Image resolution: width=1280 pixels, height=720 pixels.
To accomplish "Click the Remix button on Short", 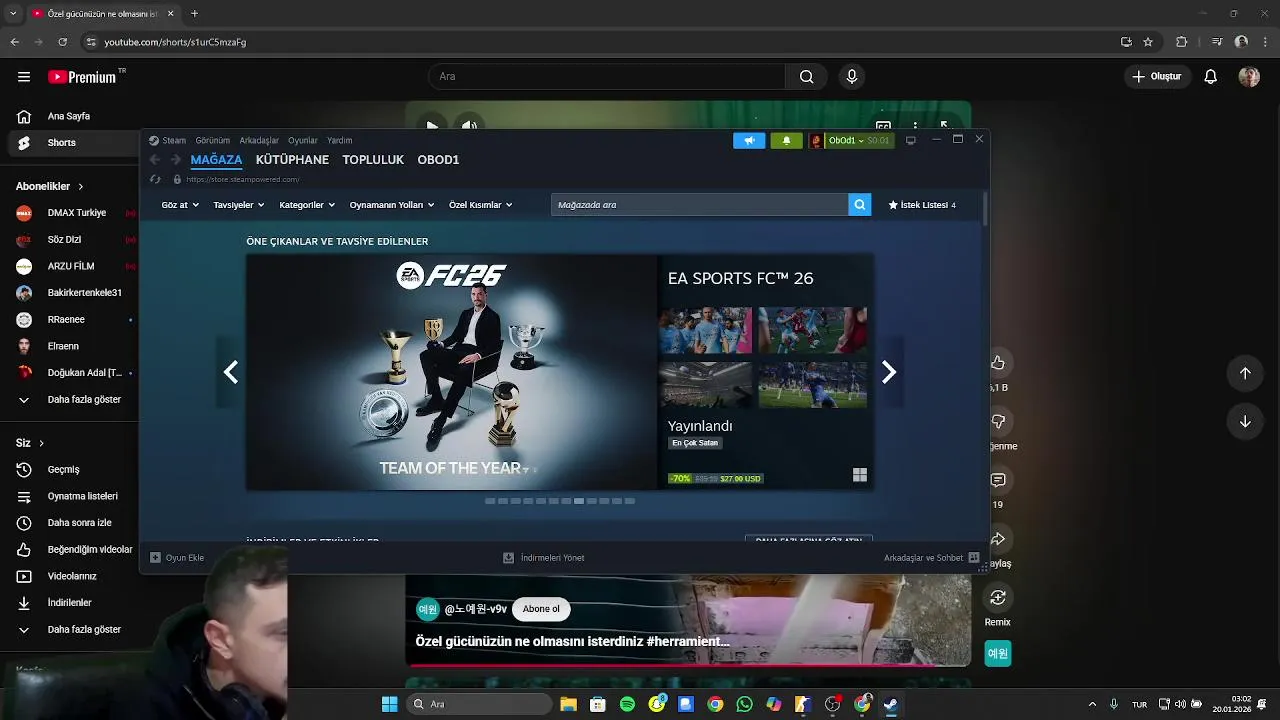I will [998, 598].
